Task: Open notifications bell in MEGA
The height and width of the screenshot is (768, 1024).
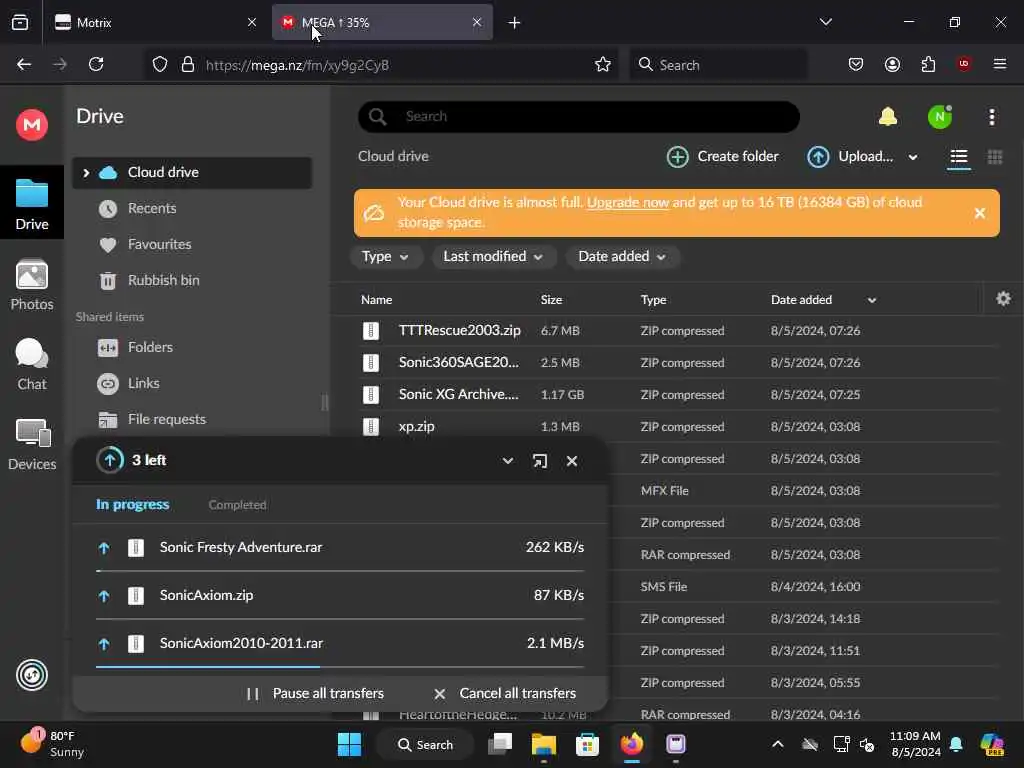Action: point(888,117)
